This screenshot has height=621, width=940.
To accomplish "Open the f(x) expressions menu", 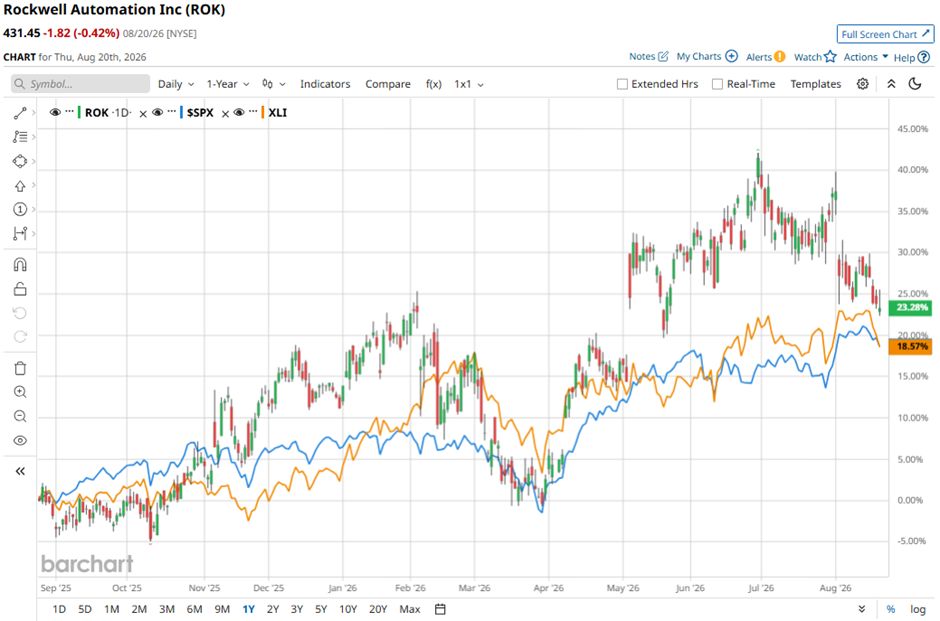I will [x=433, y=84].
